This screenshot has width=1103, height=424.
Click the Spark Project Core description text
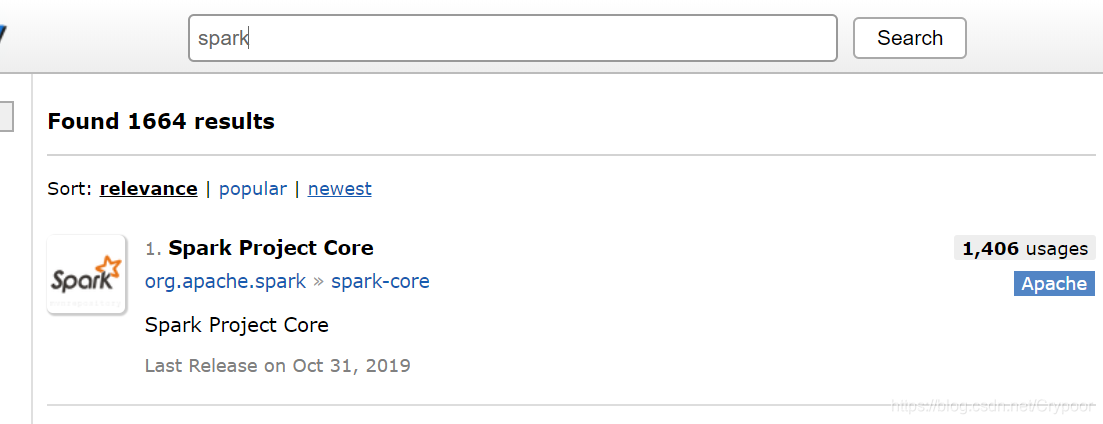point(236,325)
